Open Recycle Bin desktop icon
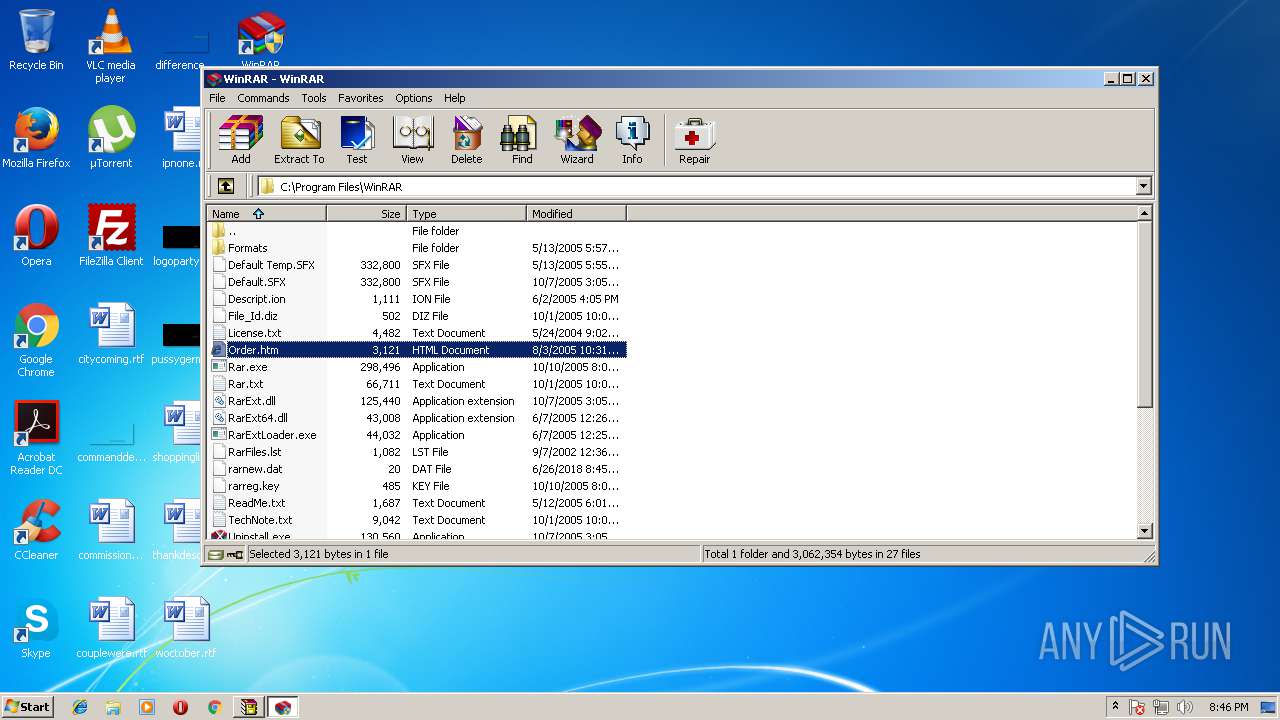Image resolution: width=1280 pixels, height=720 pixels. click(x=36, y=40)
